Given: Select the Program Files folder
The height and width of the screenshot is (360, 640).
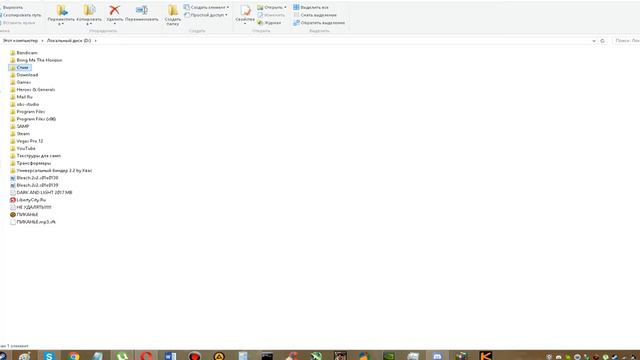Looking at the screenshot, I should pyautogui.click(x=27, y=111).
